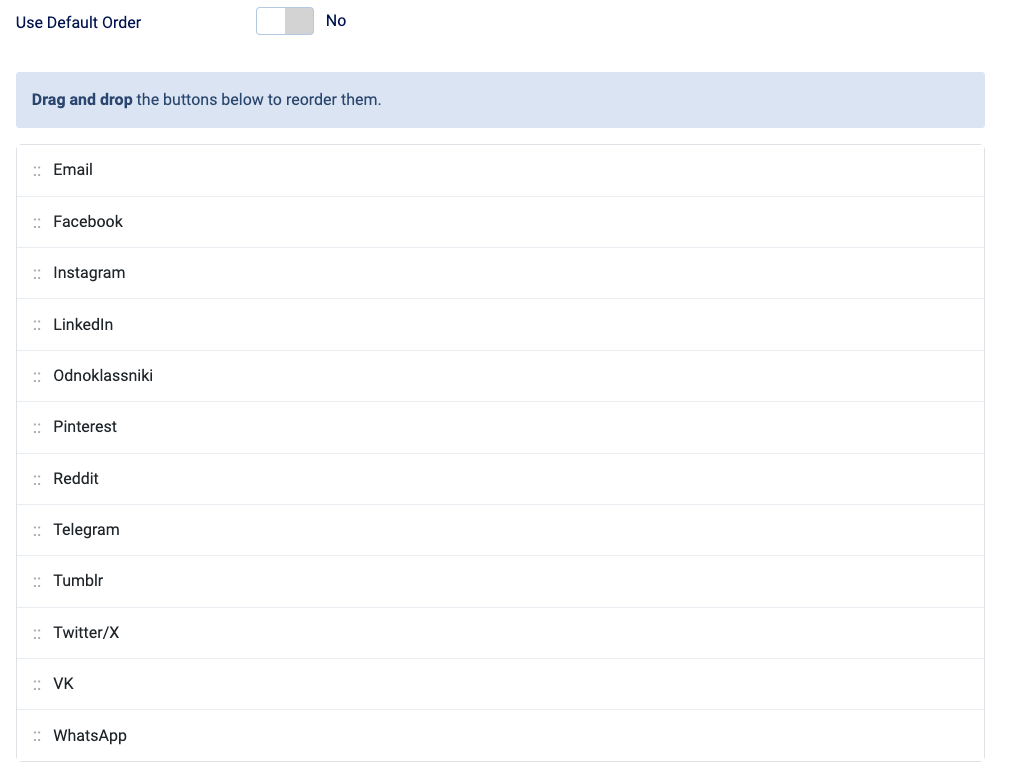Click the drag handle beside Email
This screenshot has height=780, width=1009.
(37, 171)
